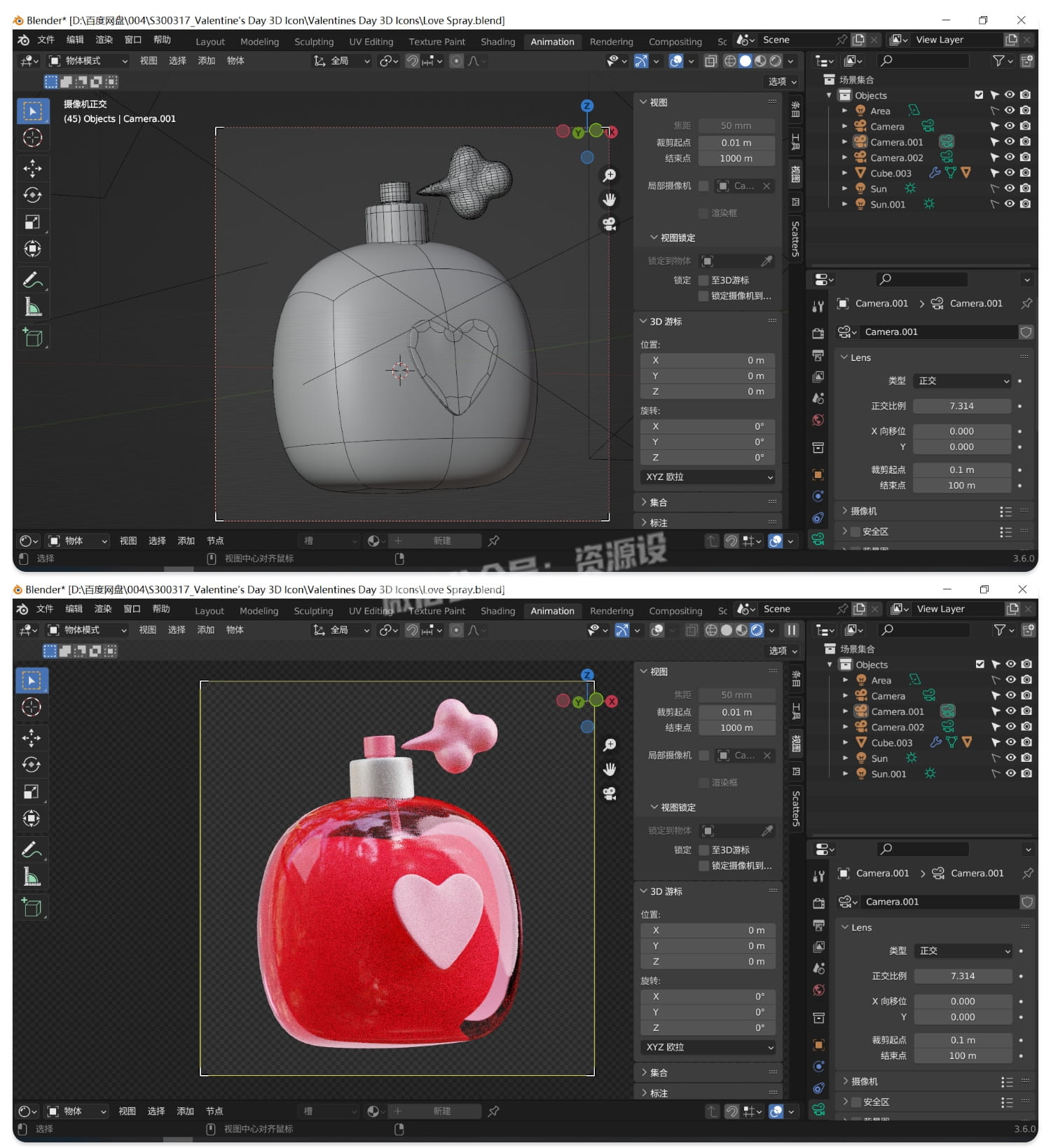Image resolution: width=1051 pixels, height=1148 pixels.
Task: Open outliner filter funnel in upper window
Action: [x=999, y=61]
